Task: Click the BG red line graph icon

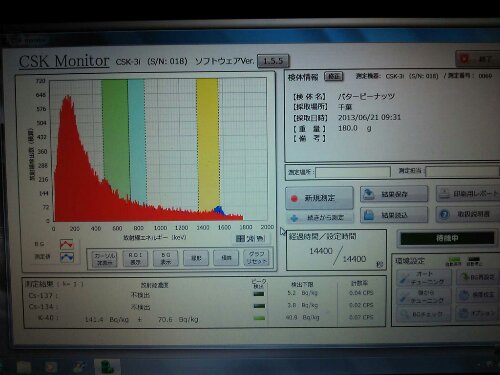Action: click(x=67, y=244)
